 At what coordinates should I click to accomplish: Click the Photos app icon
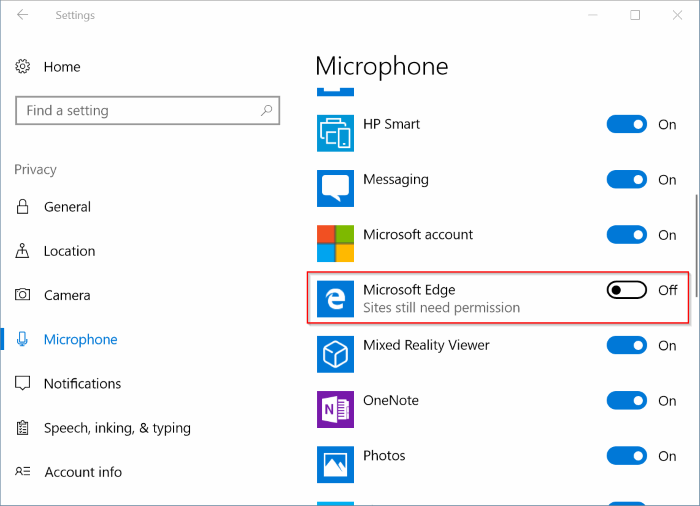[335, 464]
